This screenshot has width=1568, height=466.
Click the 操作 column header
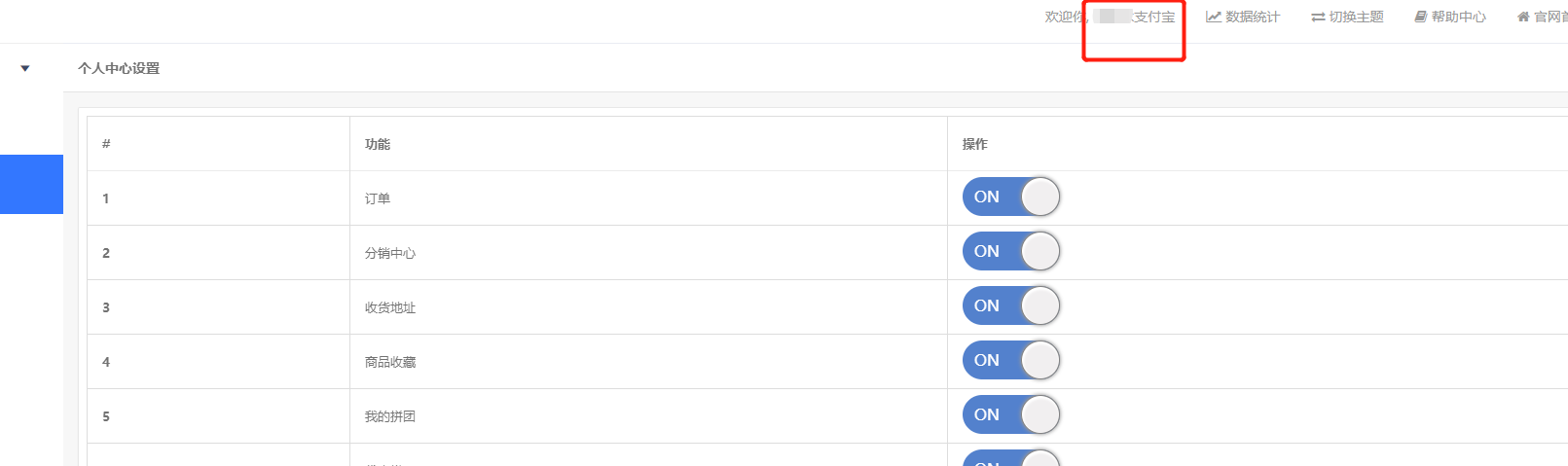[974, 144]
